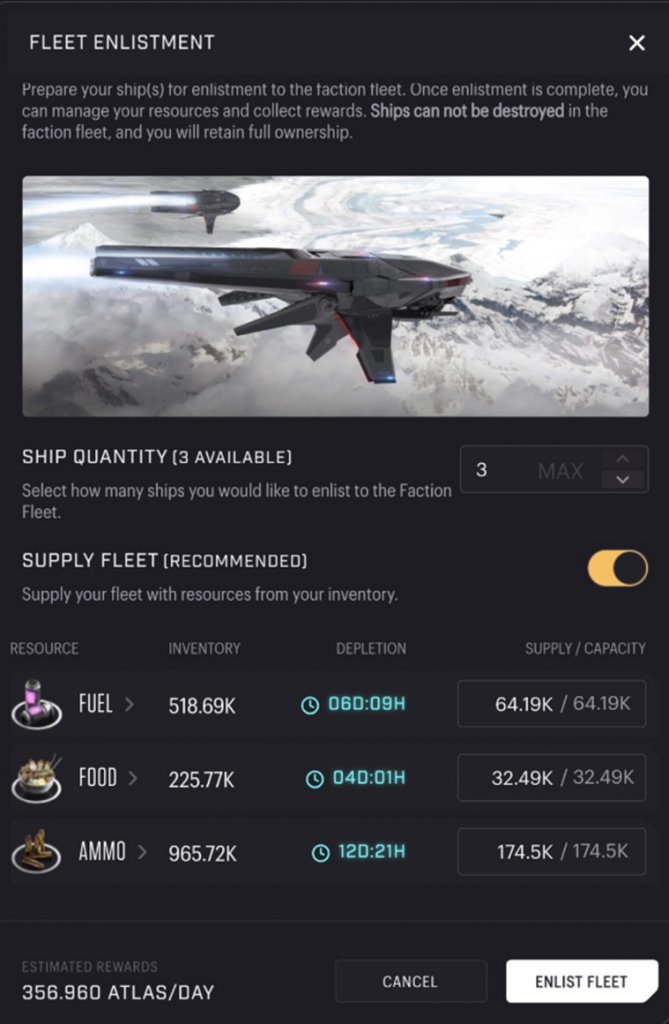This screenshot has height=1024, width=669.
Task: Close the Fleet Enlistment dialog
Action: [637, 43]
